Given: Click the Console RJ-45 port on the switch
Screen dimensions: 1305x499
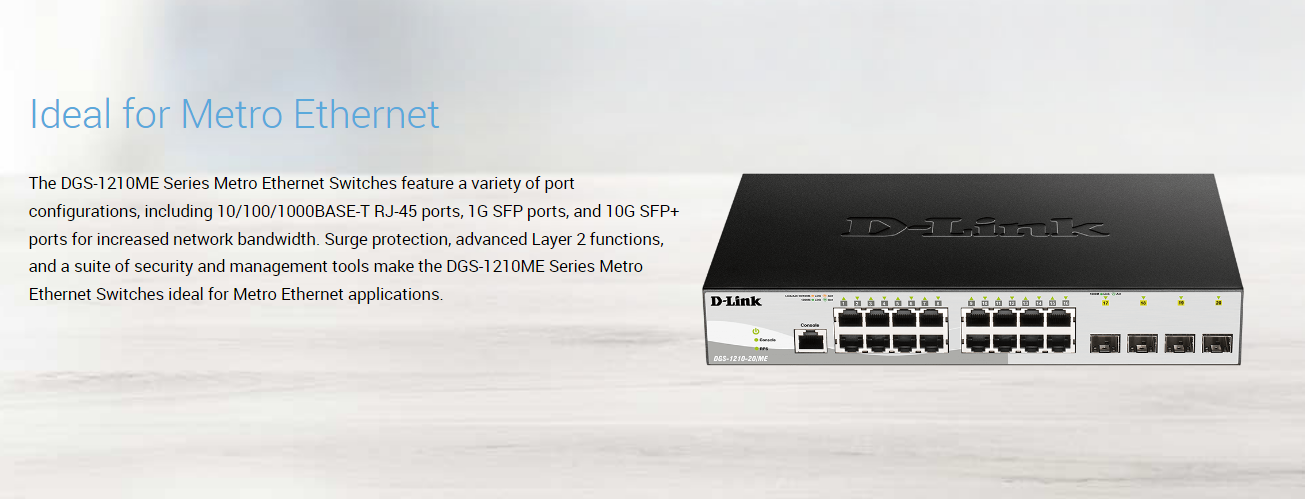Looking at the screenshot, I should pyautogui.click(x=811, y=341).
